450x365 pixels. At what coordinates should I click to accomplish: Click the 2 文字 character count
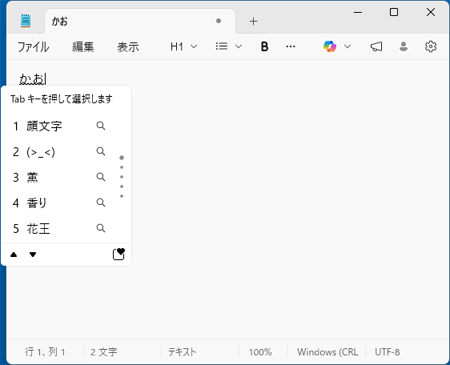tap(104, 352)
